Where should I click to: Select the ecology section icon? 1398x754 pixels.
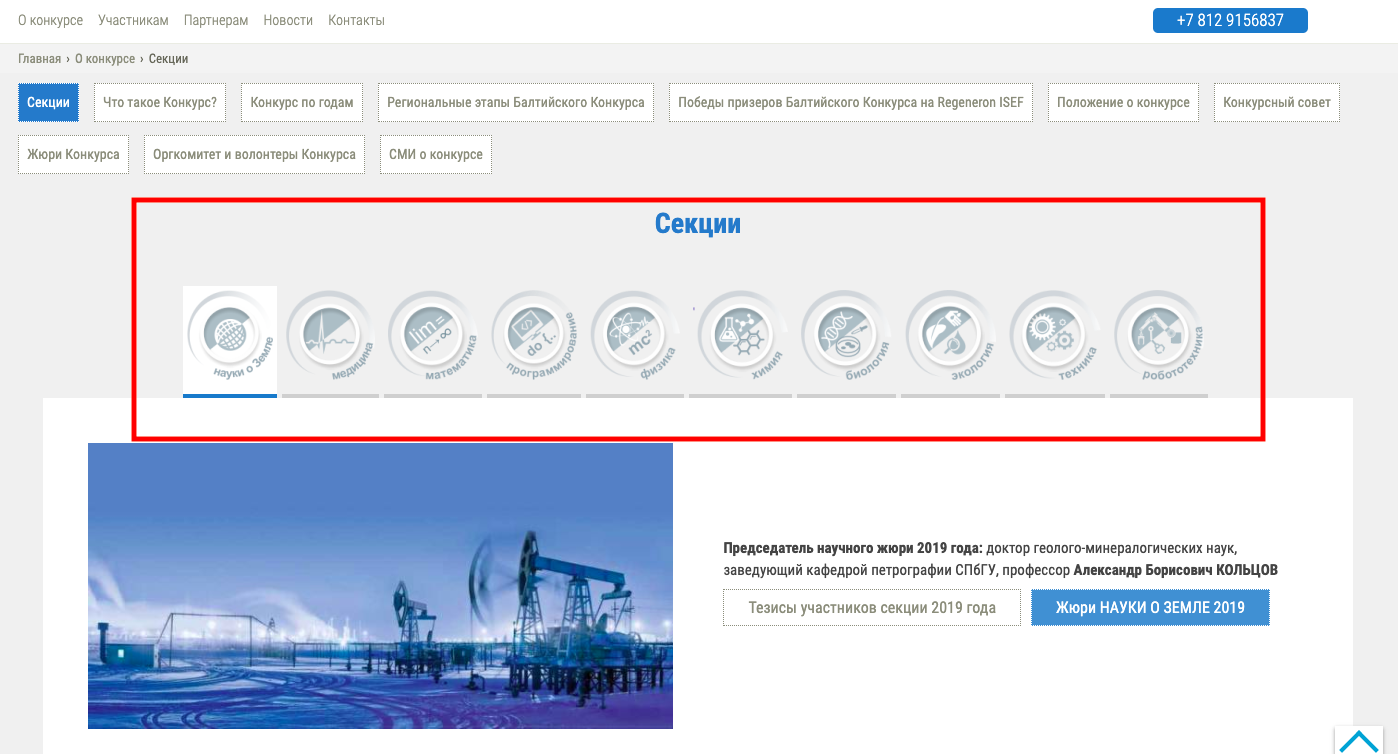point(951,338)
